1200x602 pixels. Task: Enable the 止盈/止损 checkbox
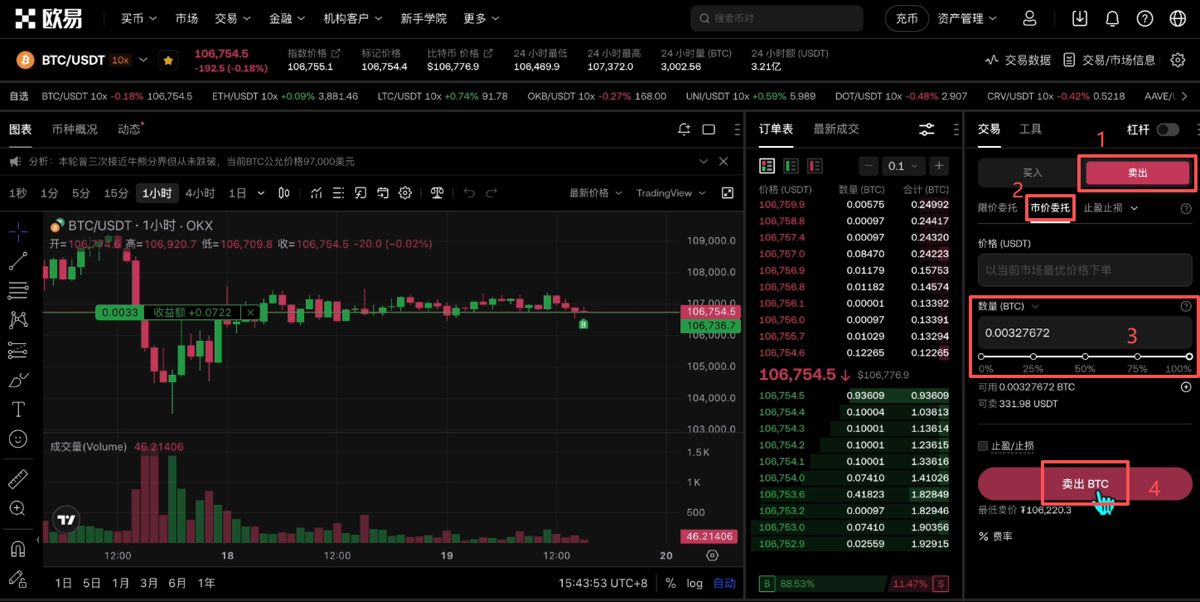click(x=983, y=445)
